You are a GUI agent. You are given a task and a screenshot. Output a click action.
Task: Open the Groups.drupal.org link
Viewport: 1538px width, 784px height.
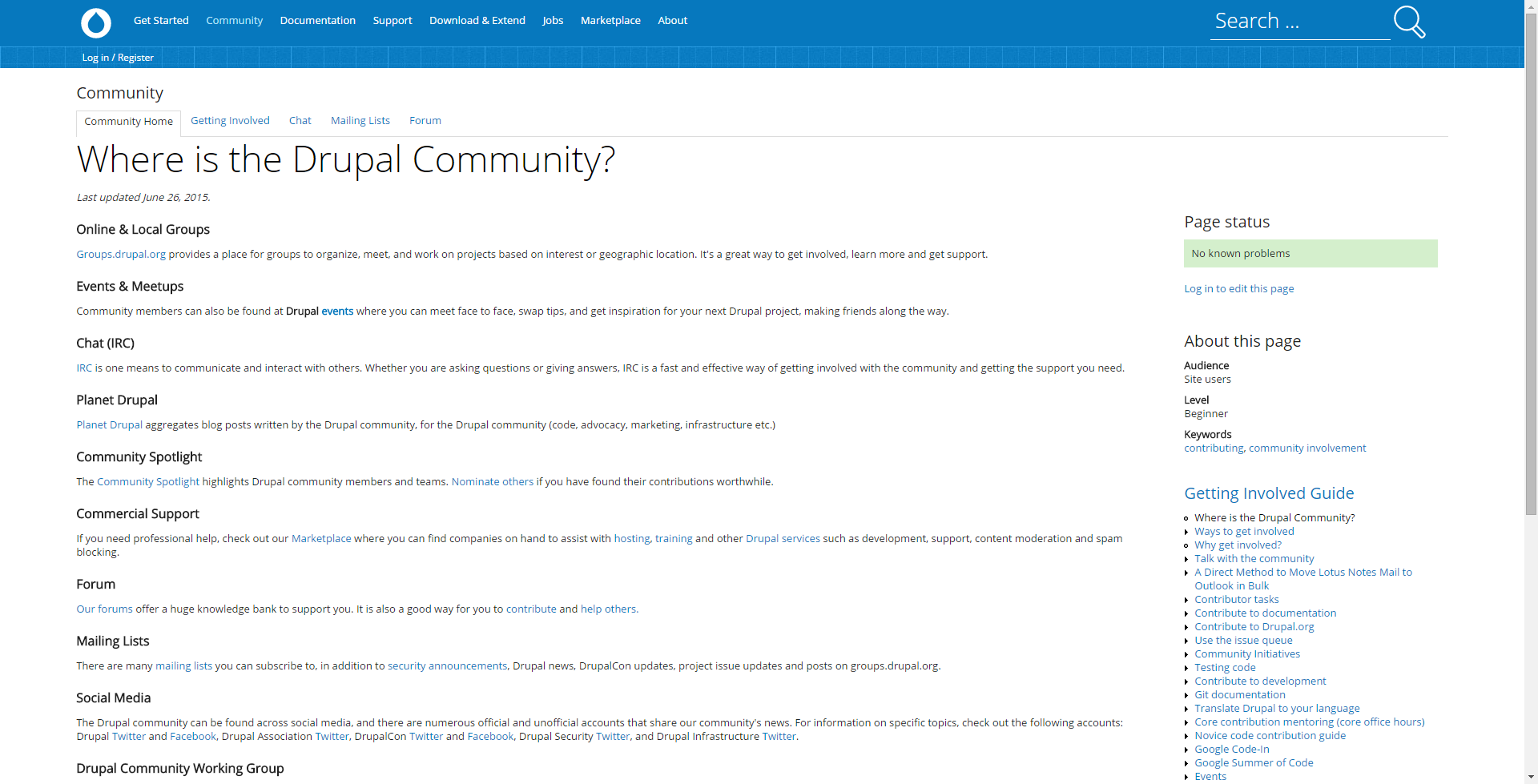(x=121, y=254)
